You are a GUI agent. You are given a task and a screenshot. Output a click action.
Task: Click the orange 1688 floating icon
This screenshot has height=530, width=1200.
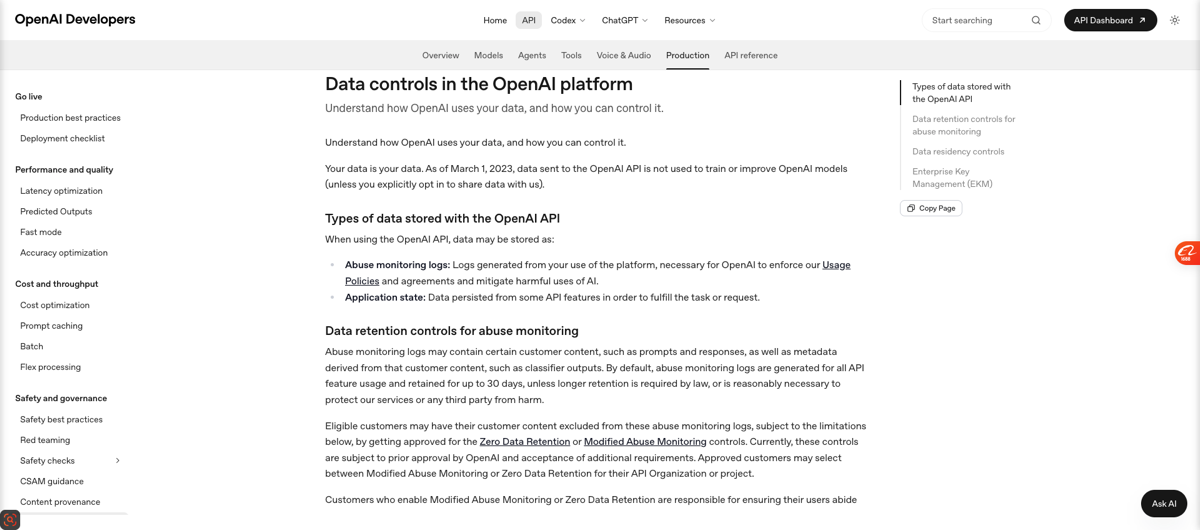(x=1187, y=253)
